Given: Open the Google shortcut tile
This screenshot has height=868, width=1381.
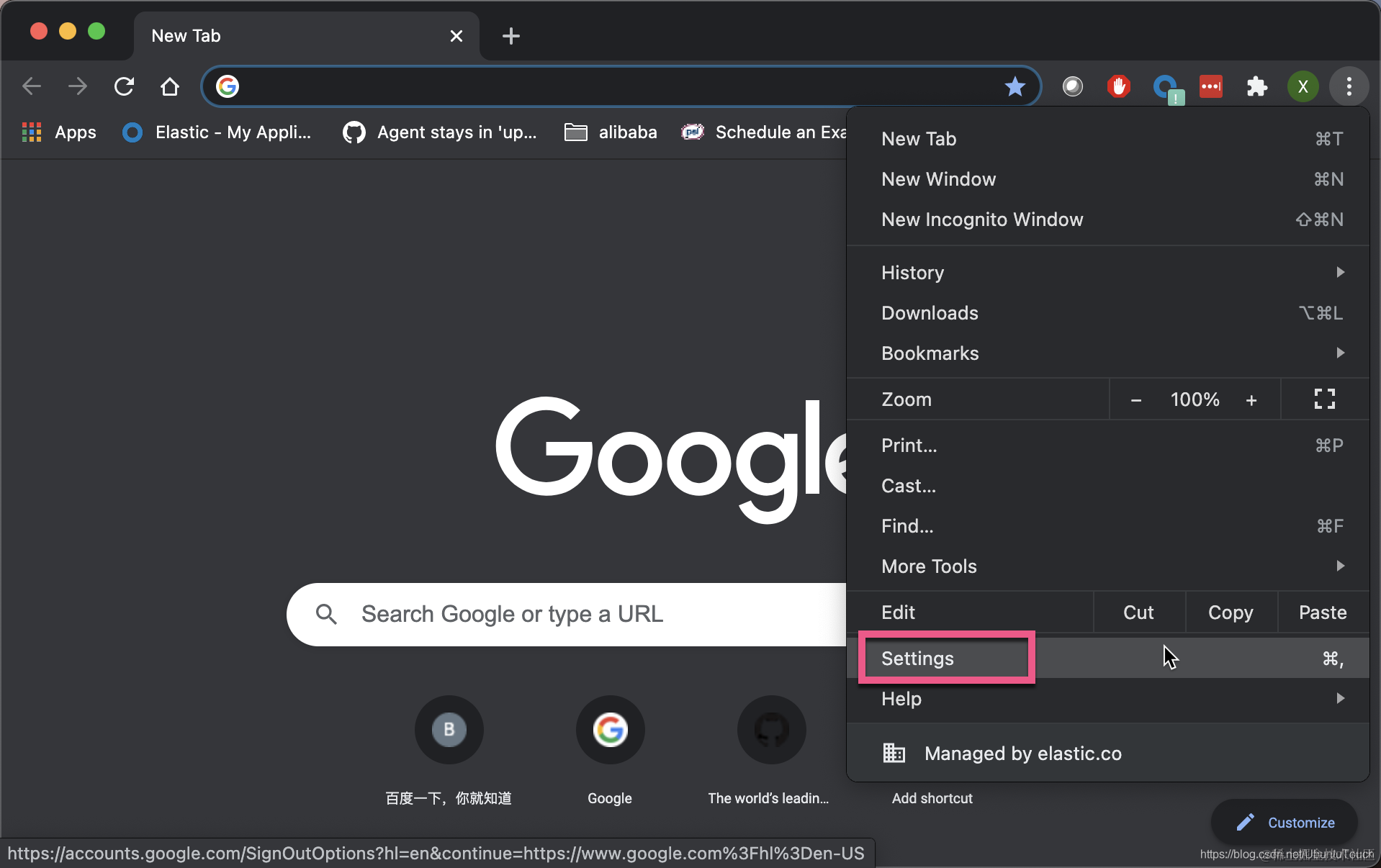Looking at the screenshot, I should click(610, 751).
